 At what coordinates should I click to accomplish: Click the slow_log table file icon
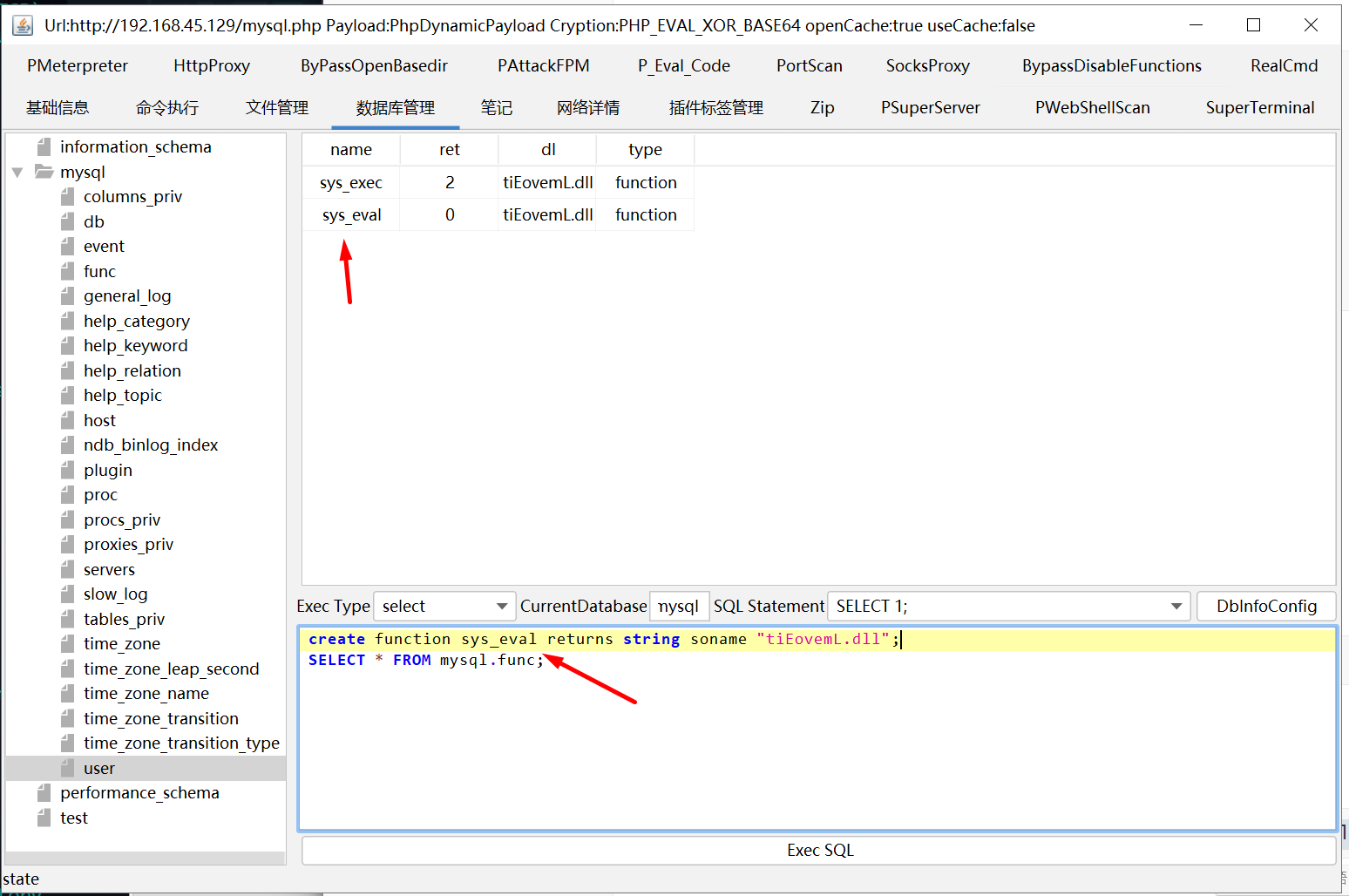pyautogui.click(x=68, y=594)
